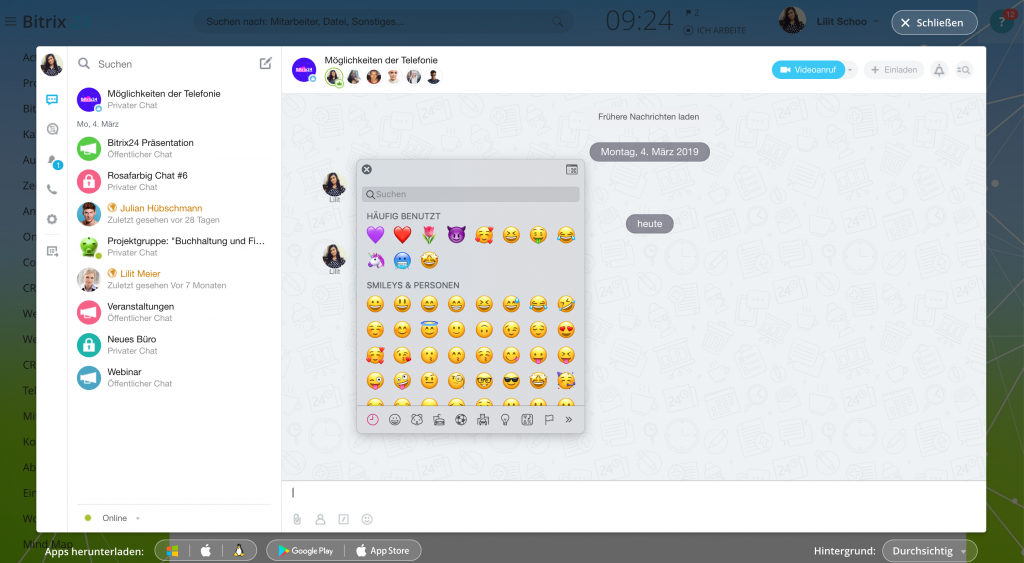The height and width of the screenshot is (563, 1024).
Task: Click the Videoanruf button
Action: [808, 70]
